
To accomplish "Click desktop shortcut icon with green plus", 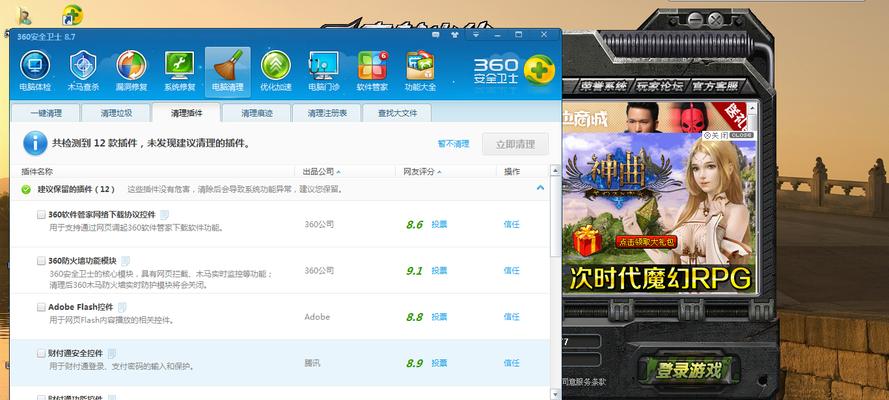I will (x=72, y=15).
